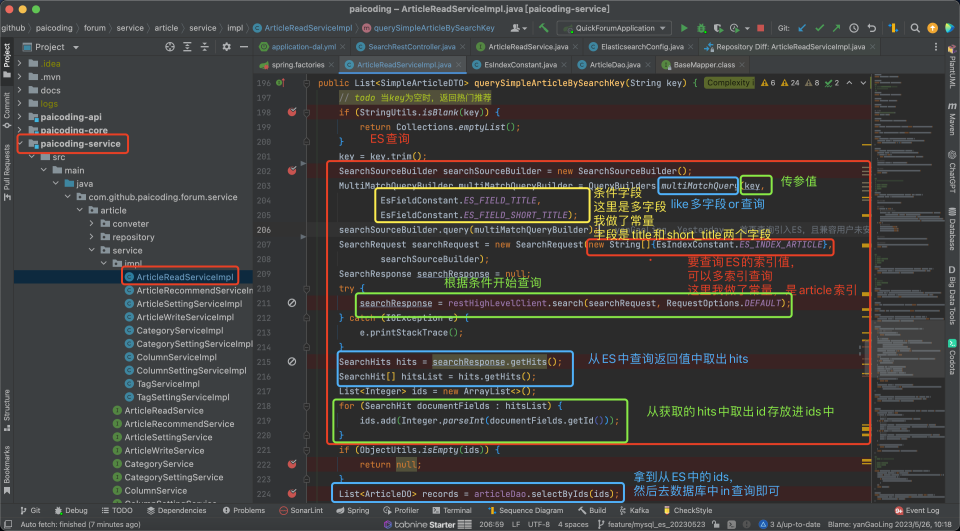Run with coverage shield icon
This screenshot has height=531, width=960.
(x=718, y=28)
